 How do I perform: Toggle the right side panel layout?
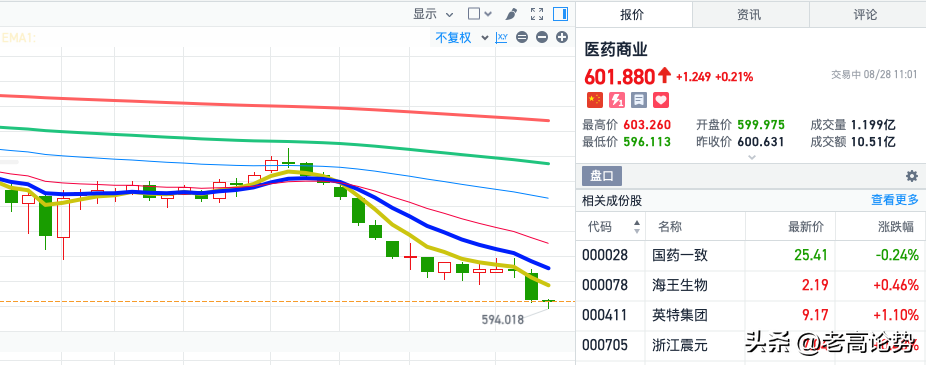click(x=560, y=14)
